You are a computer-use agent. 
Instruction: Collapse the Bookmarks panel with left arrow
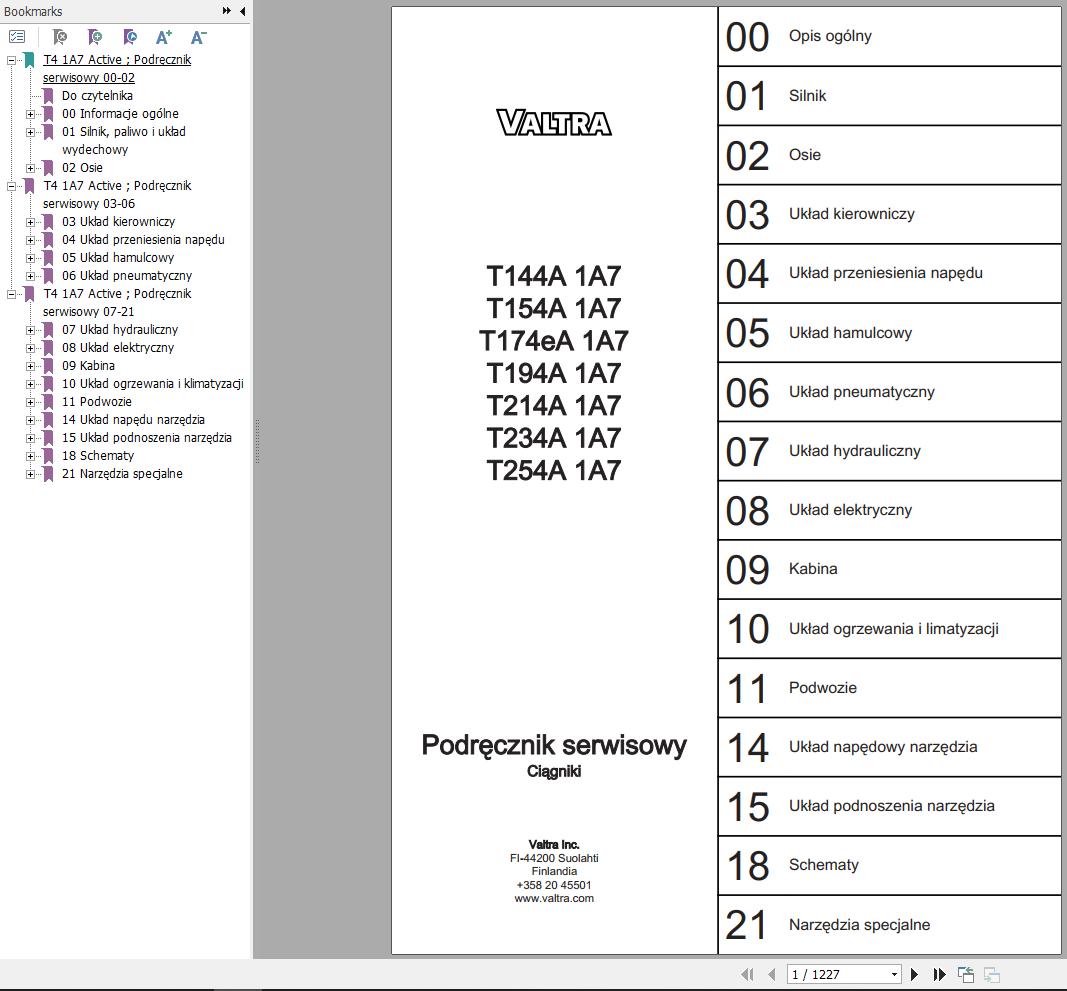point(243,11)
